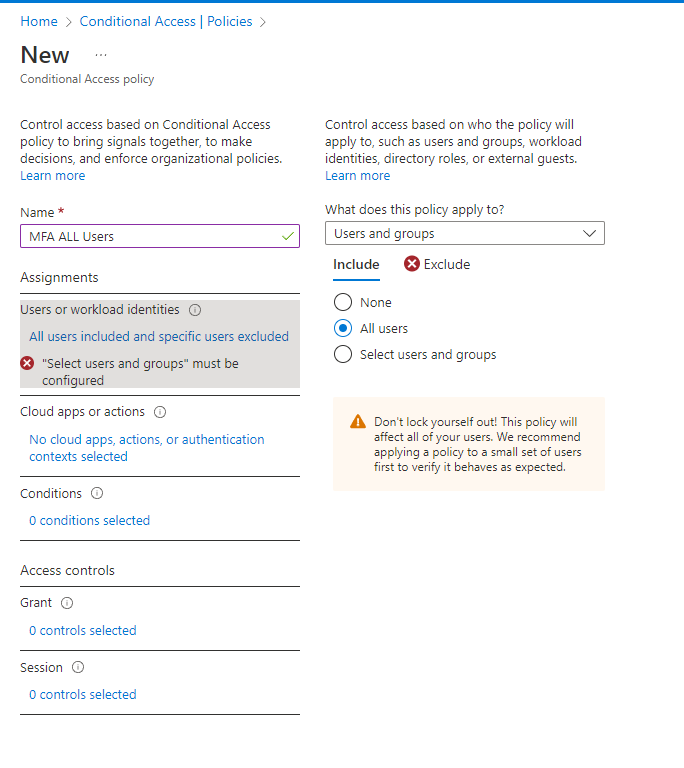684x768 pixels.
Task: Click the orange warning triangle icon
Action: [x=358, y=422]
